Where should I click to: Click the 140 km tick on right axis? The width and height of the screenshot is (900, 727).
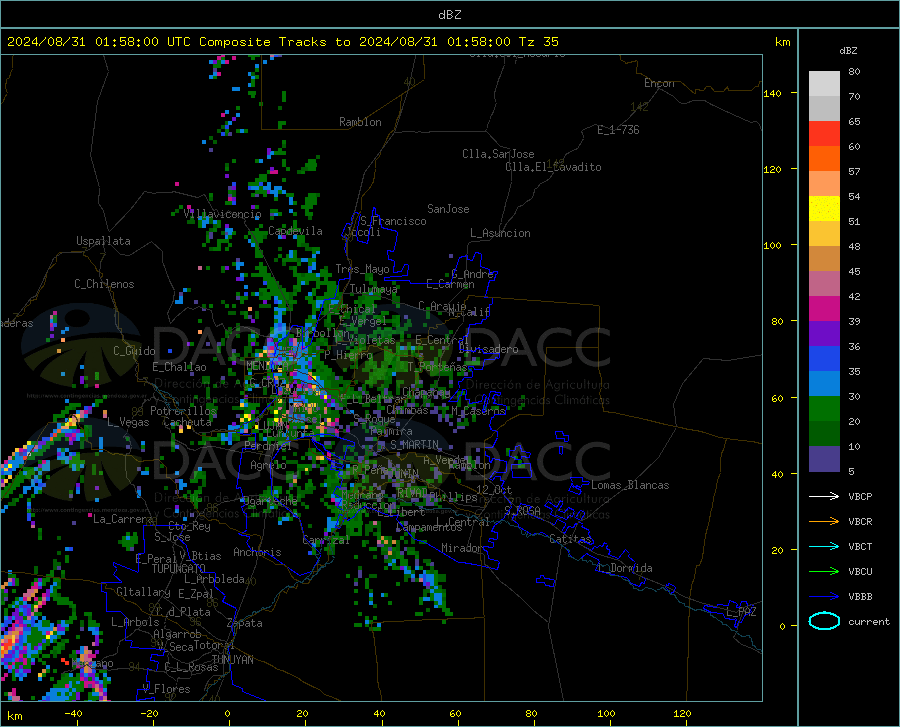coord(773,93)
